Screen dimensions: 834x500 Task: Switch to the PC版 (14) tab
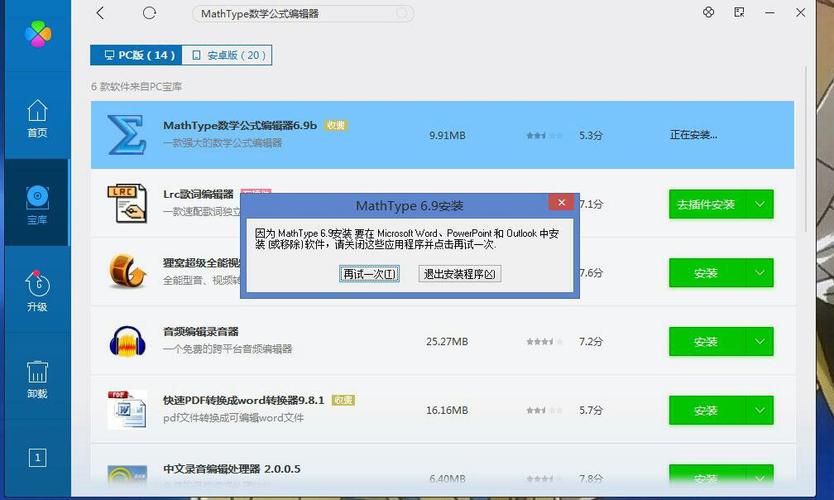[x=136, y=55]
